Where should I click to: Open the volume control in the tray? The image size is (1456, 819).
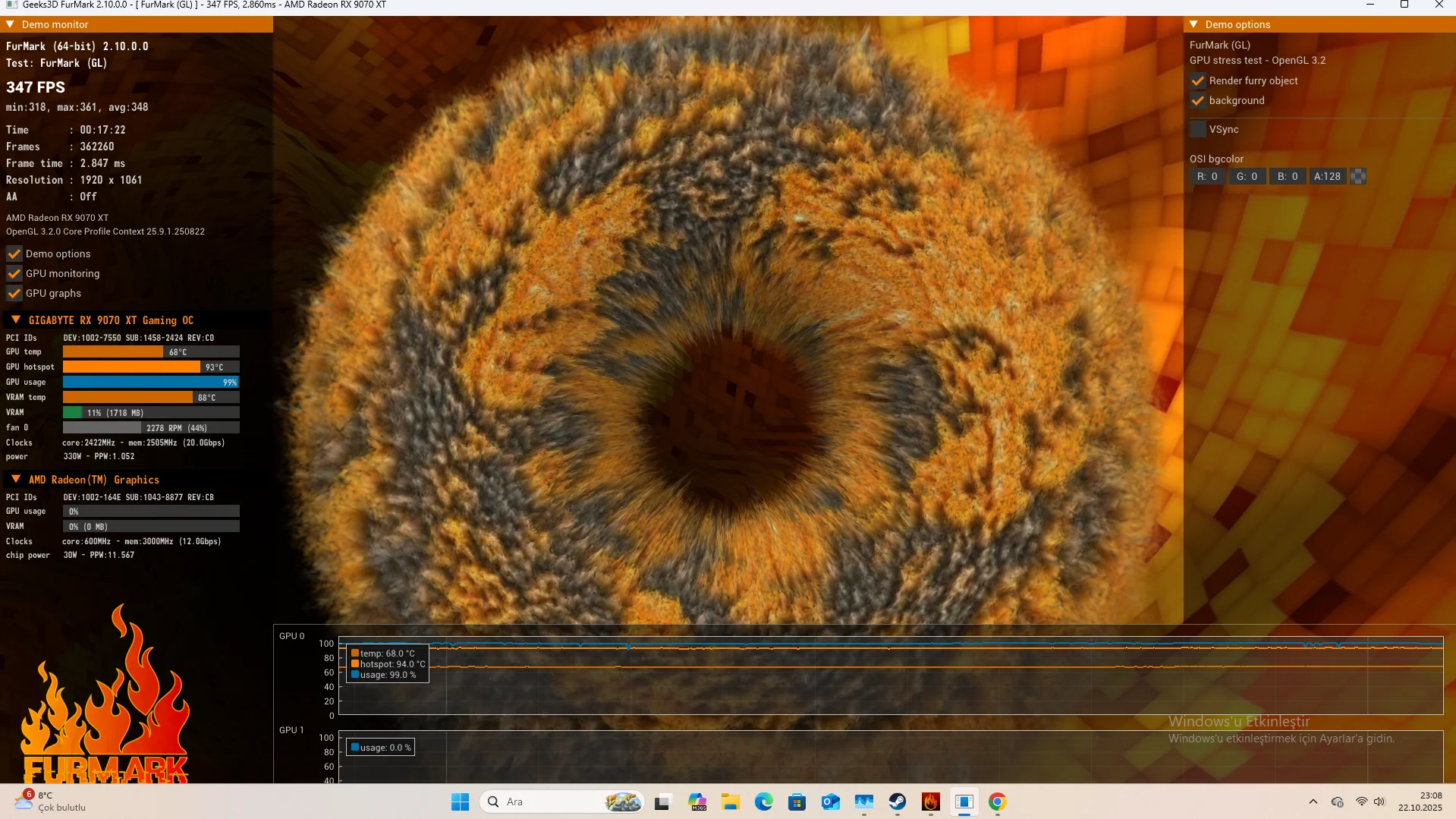1379,802
